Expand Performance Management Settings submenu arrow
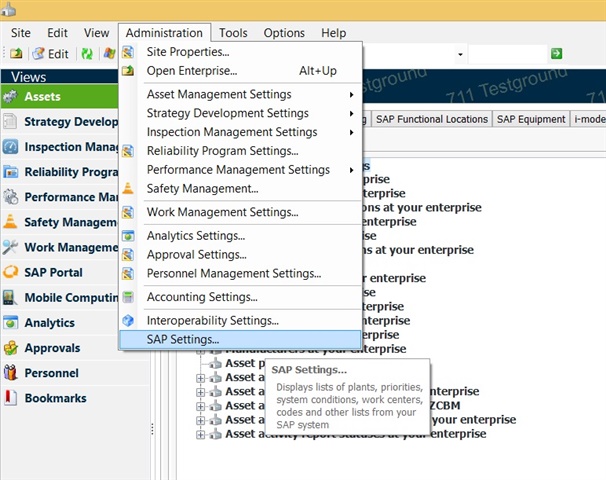606x480 pixels. 351,170
